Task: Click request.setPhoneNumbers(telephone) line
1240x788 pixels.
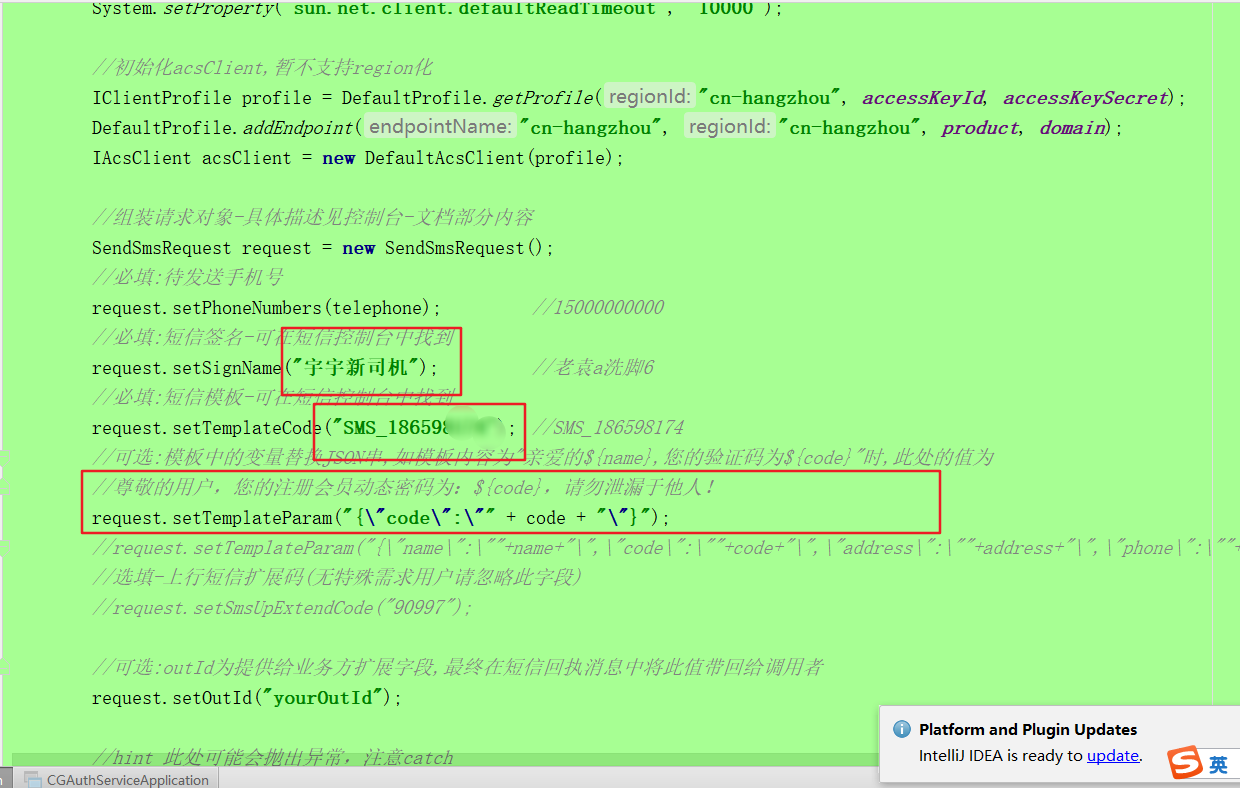Action: tap(266, 308)
